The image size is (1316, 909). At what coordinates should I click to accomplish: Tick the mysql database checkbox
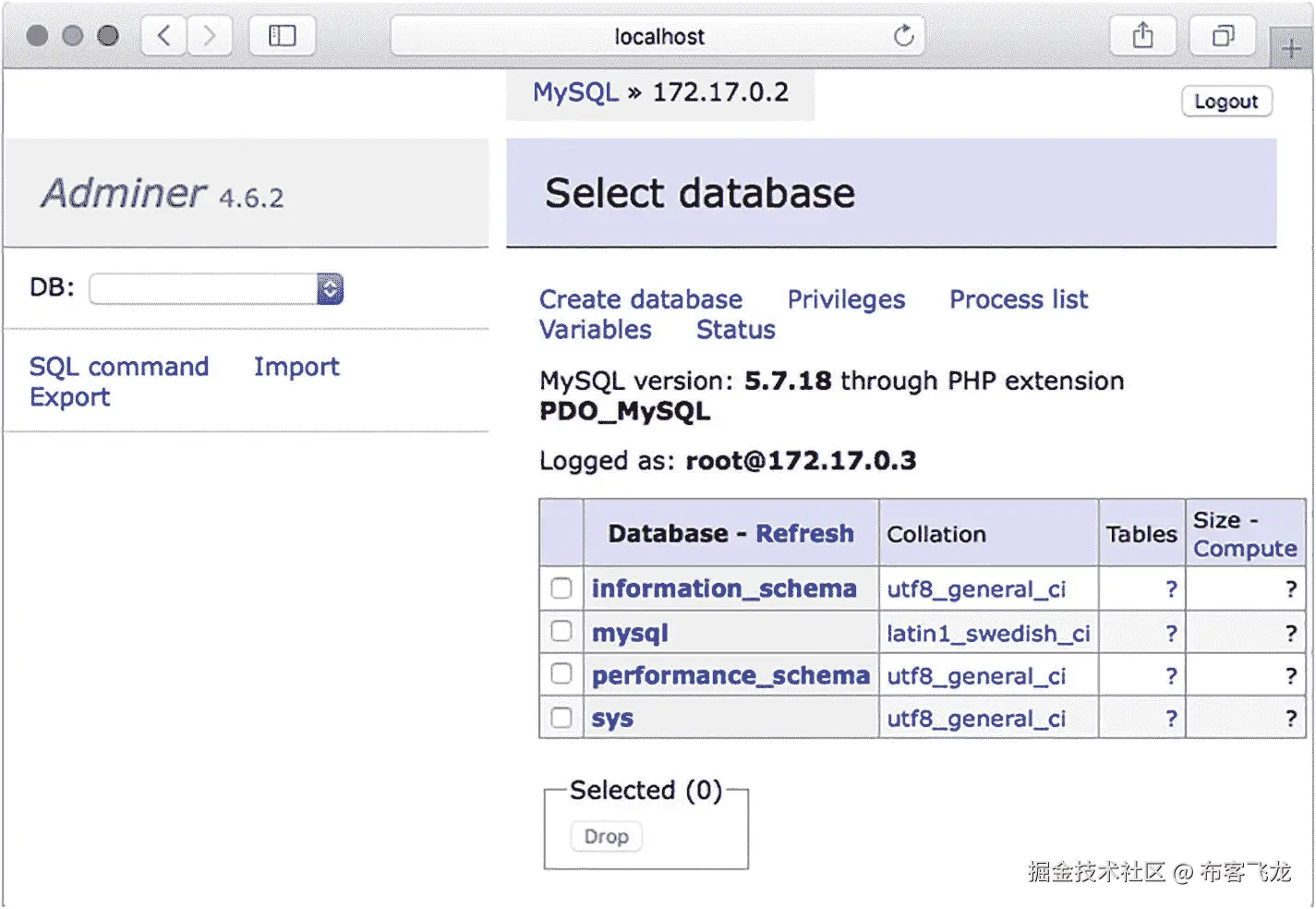pyautogui.click(x=561, y=631)
